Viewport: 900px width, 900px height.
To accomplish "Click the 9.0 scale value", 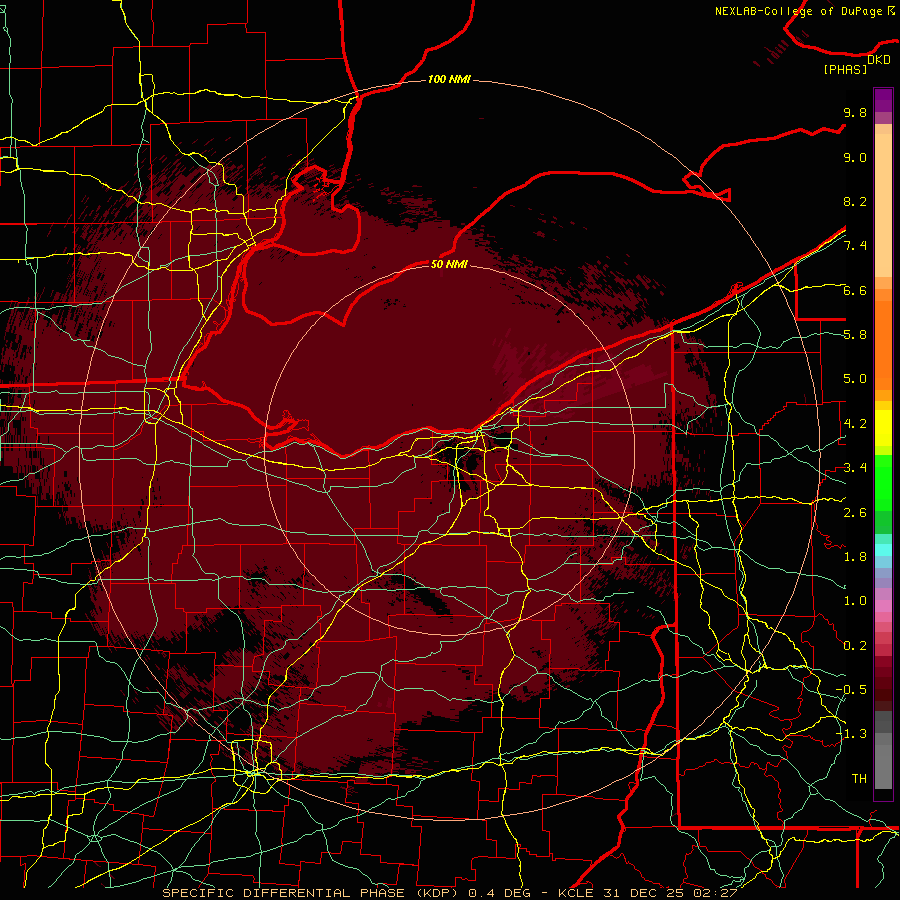I will coord(855,157).
